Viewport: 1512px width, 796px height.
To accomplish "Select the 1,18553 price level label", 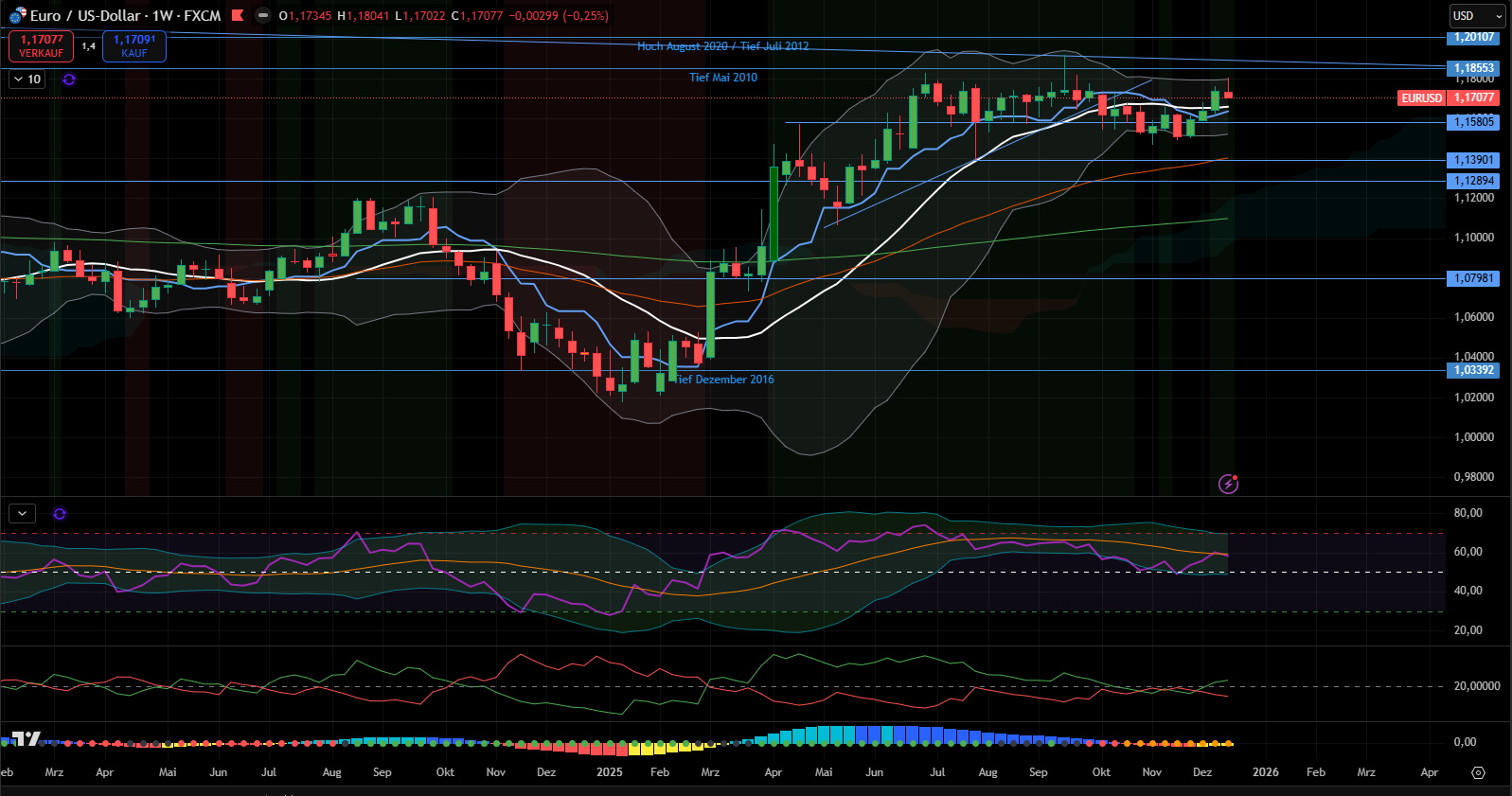I will click(1473, 68).
